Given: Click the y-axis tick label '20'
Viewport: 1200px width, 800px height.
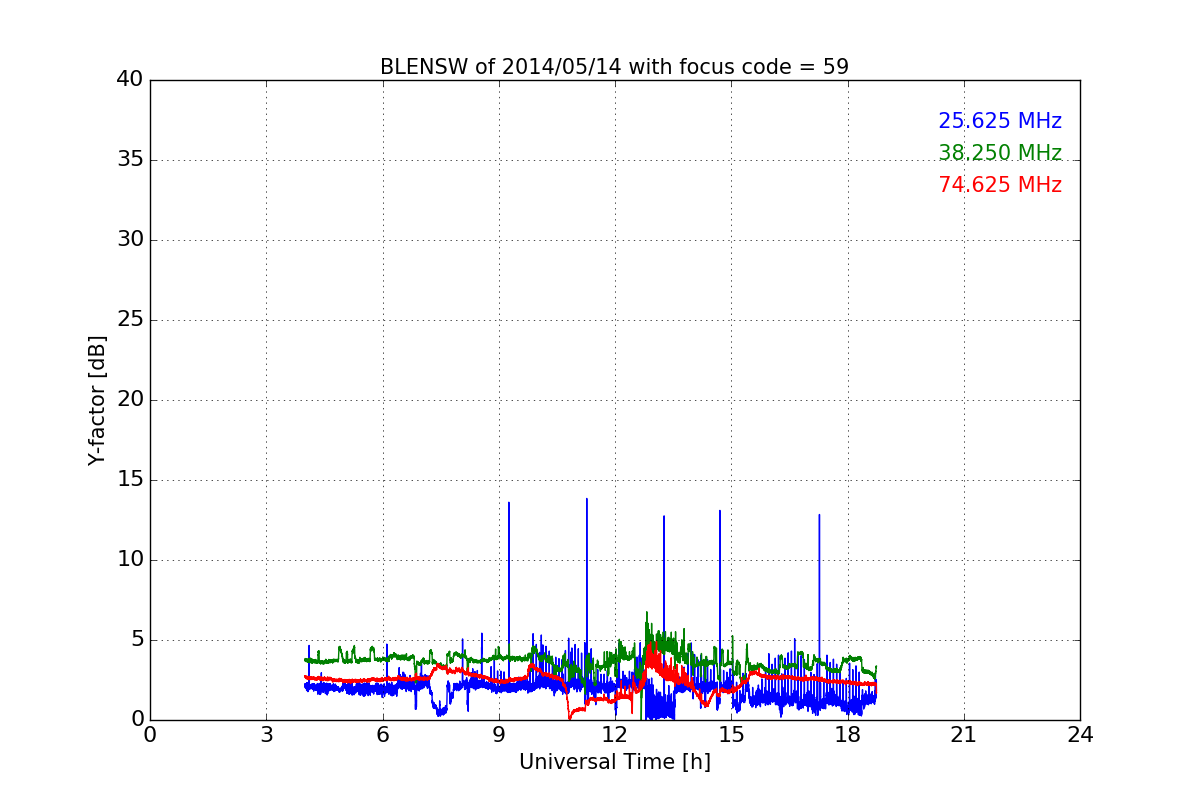Looking at the screenshot, I should coord(130,400).
